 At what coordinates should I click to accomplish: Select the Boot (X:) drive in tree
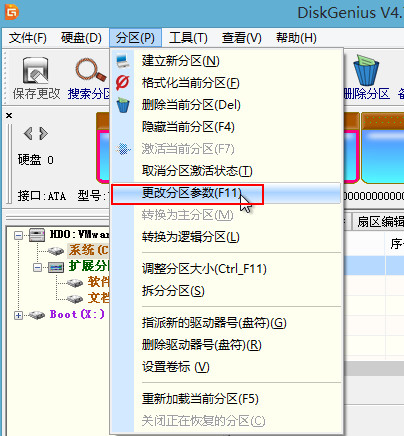(x=77, y=314)
